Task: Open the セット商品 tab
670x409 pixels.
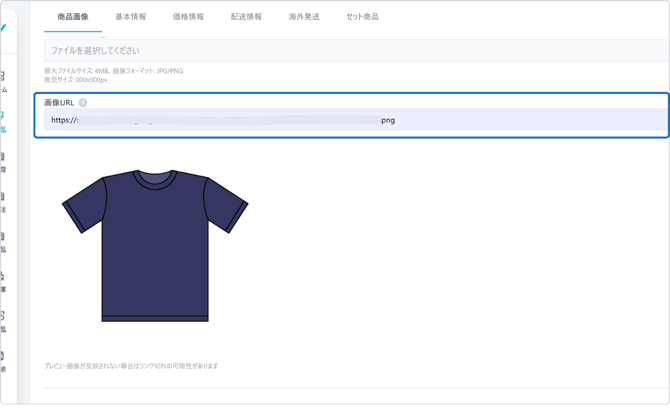Action: 362,17
